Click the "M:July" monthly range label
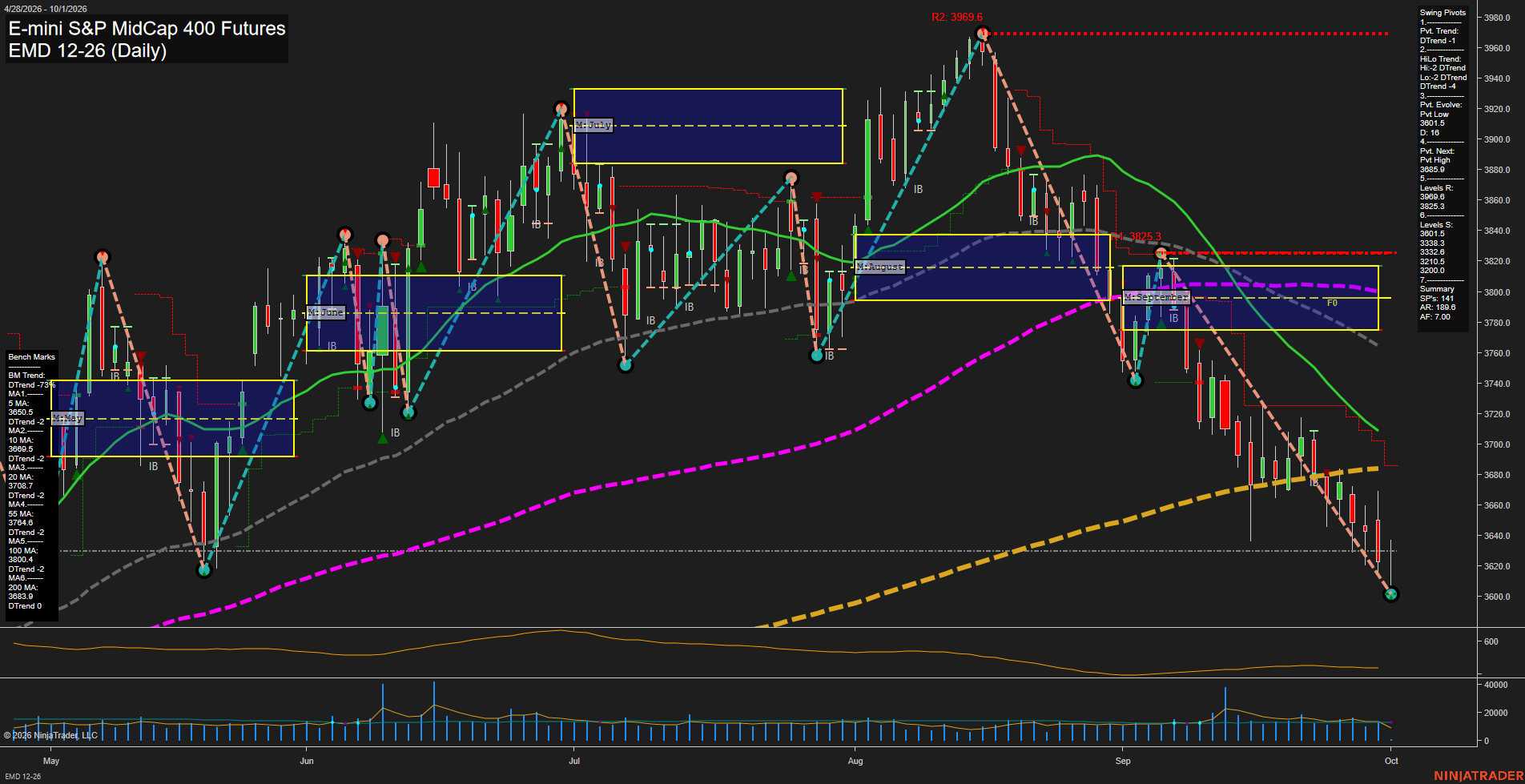 pos(594,125)
